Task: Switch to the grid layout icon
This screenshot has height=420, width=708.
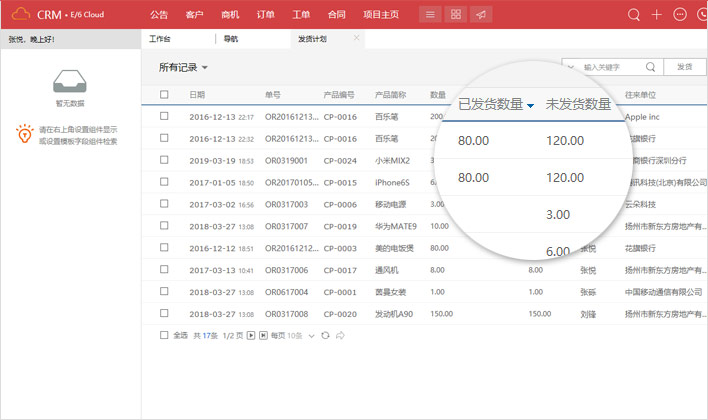Action: (x=455, y=15)
